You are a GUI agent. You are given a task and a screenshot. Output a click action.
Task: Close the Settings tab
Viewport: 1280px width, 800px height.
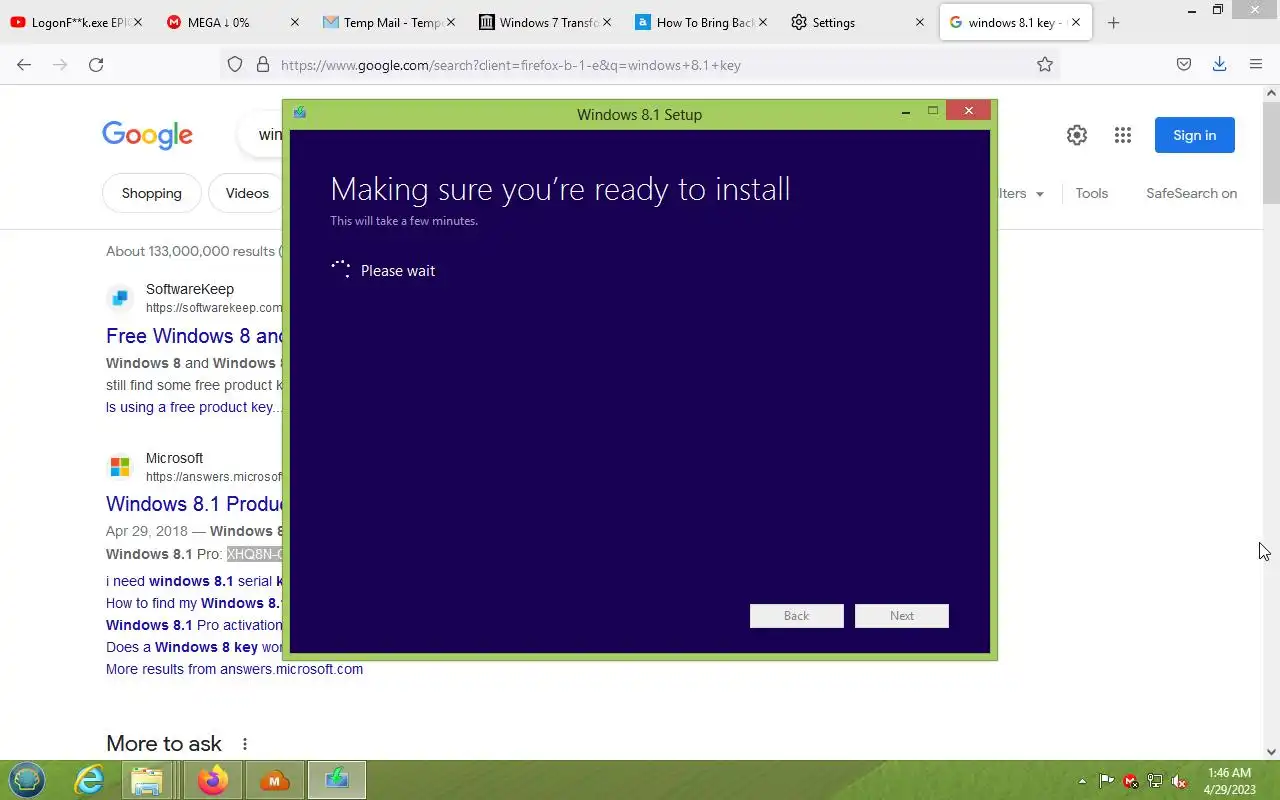pyautogui.click(x=920, y=22)
